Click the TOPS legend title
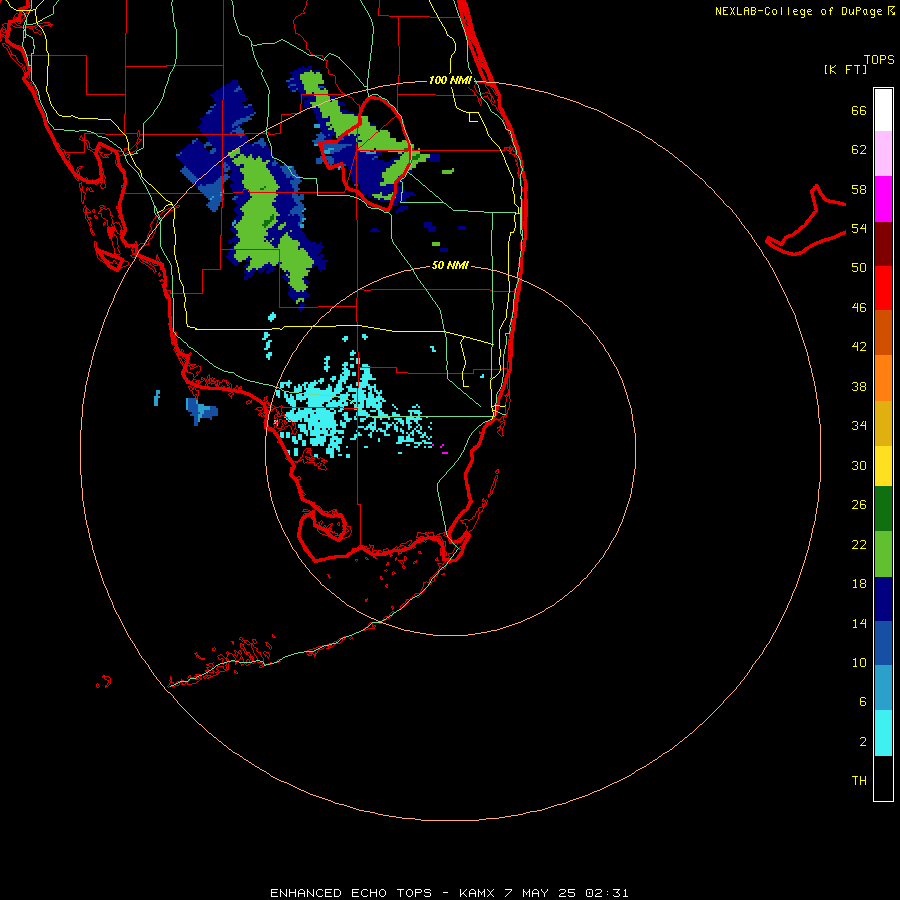 (879, 59)
